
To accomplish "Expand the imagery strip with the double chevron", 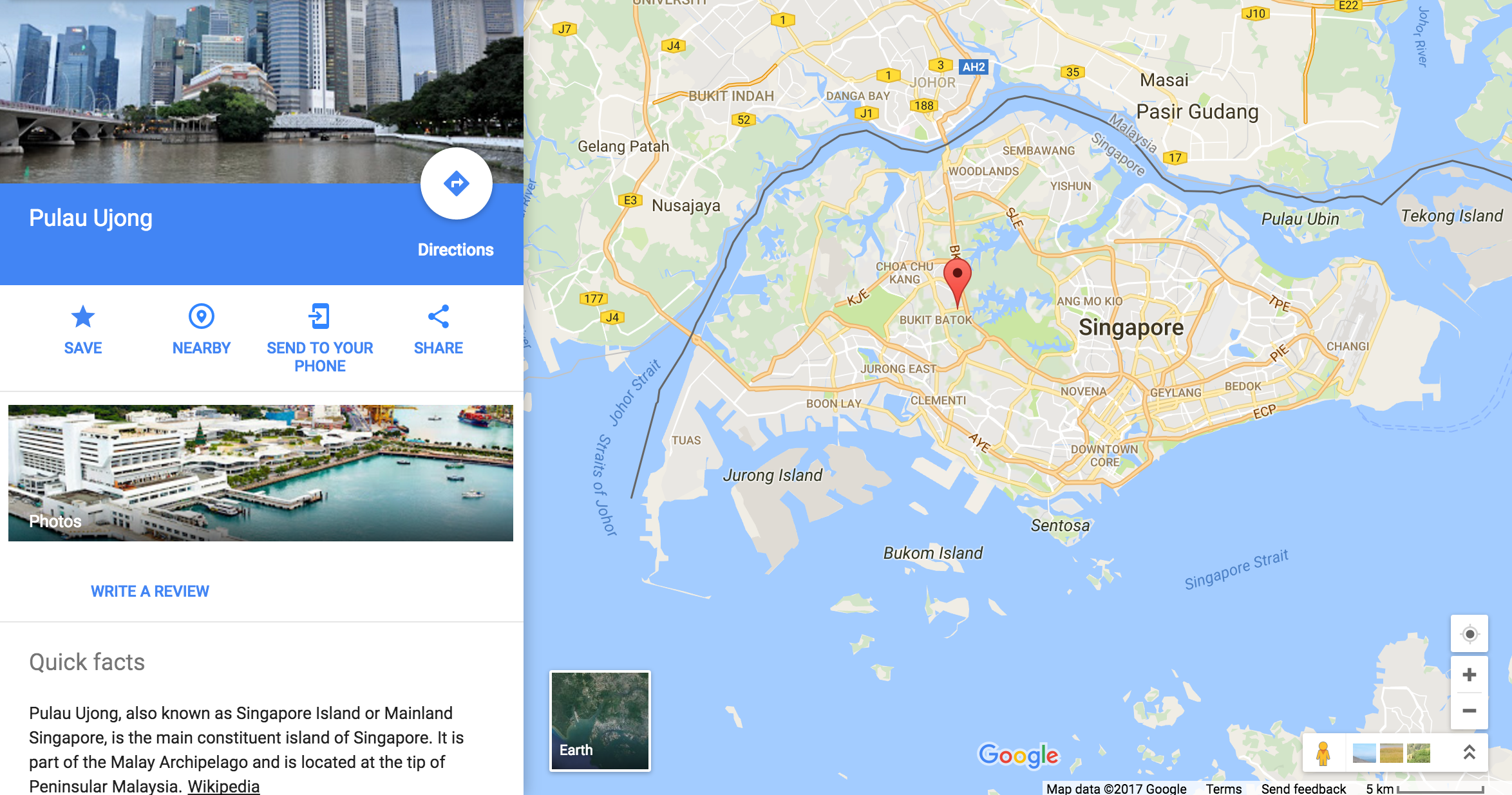I will pyautogui.click(x=1469, y=752).
